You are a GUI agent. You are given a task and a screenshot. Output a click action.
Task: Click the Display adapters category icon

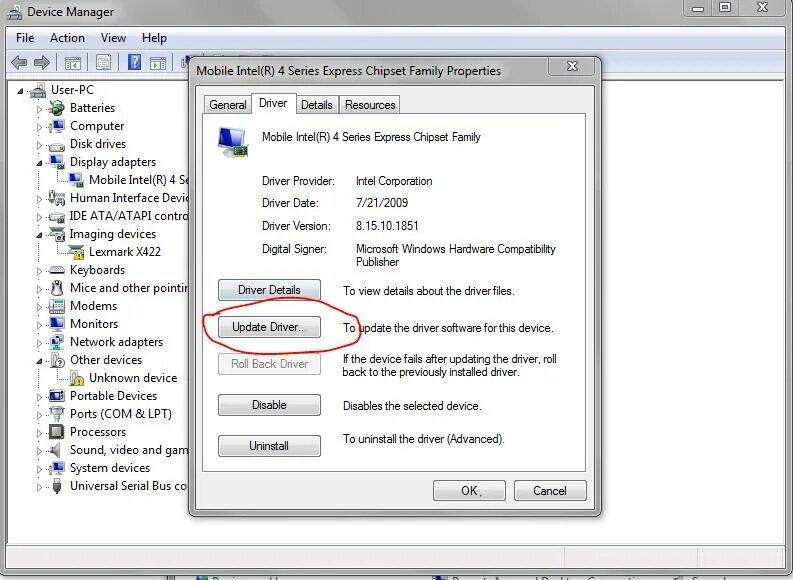(57, 162)
